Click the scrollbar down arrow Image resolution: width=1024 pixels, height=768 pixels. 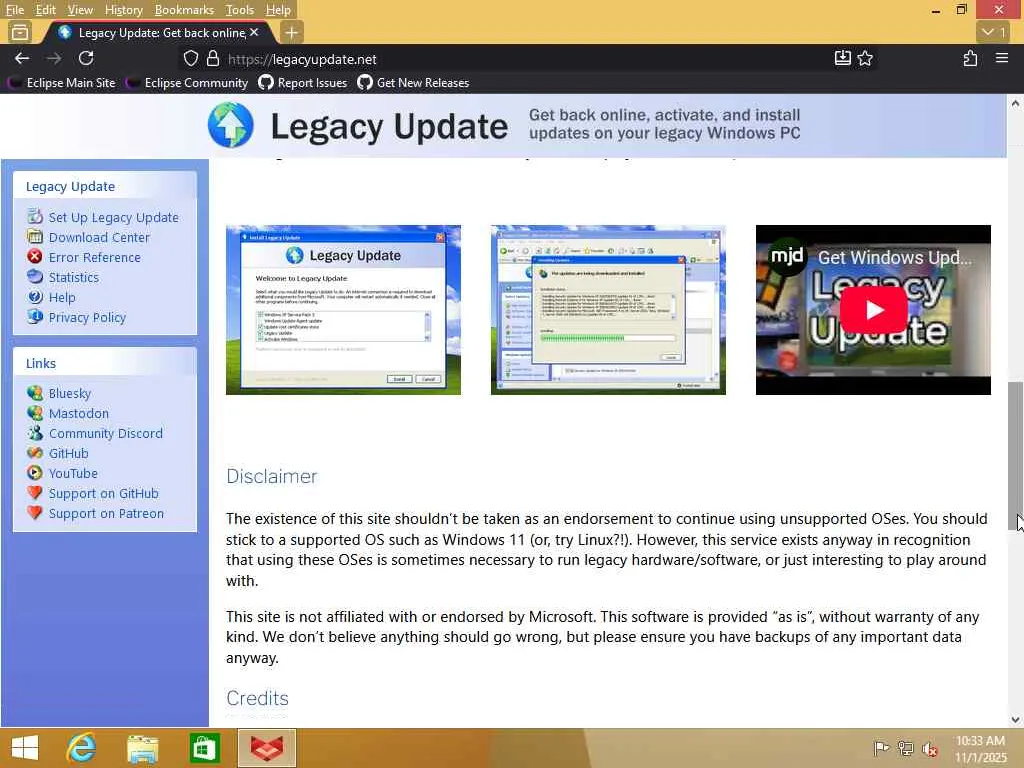(1015, 720)
